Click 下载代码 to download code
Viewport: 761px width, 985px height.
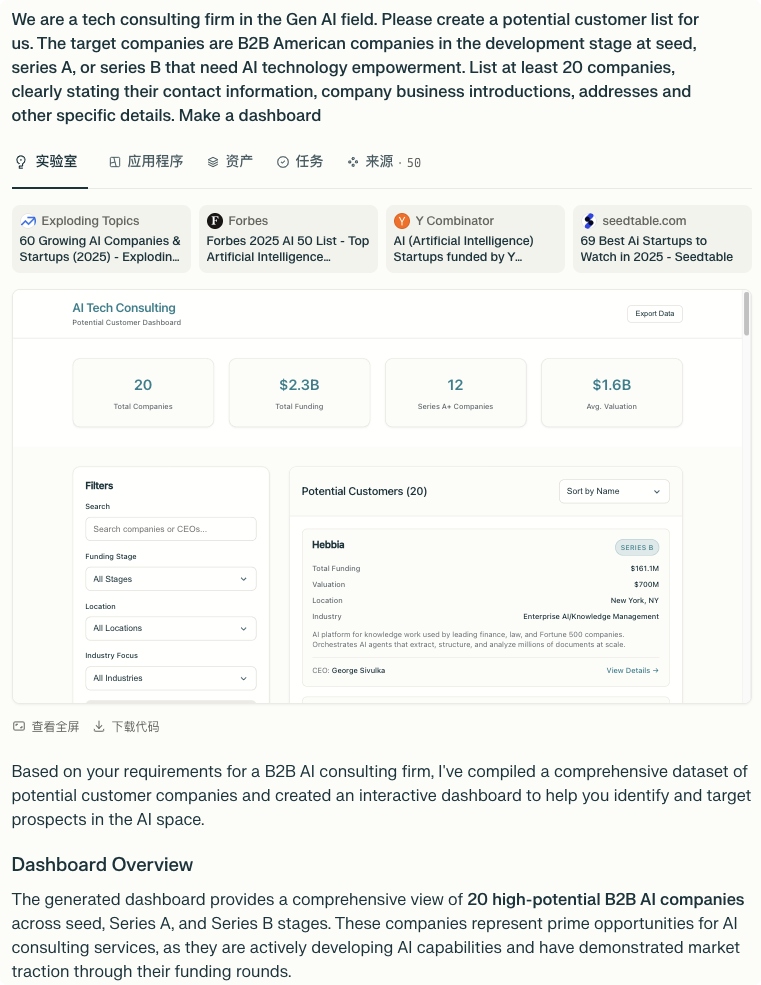[x=135, y=727]
